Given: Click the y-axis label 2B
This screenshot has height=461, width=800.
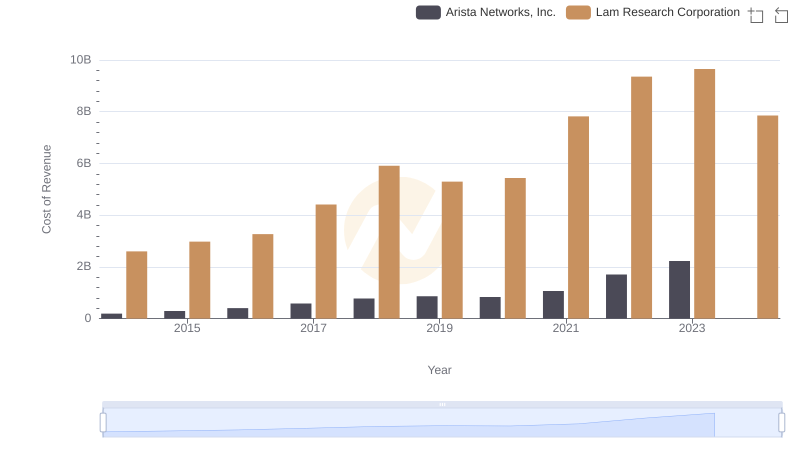Looking at the screenshot, I should click(84, 266).
